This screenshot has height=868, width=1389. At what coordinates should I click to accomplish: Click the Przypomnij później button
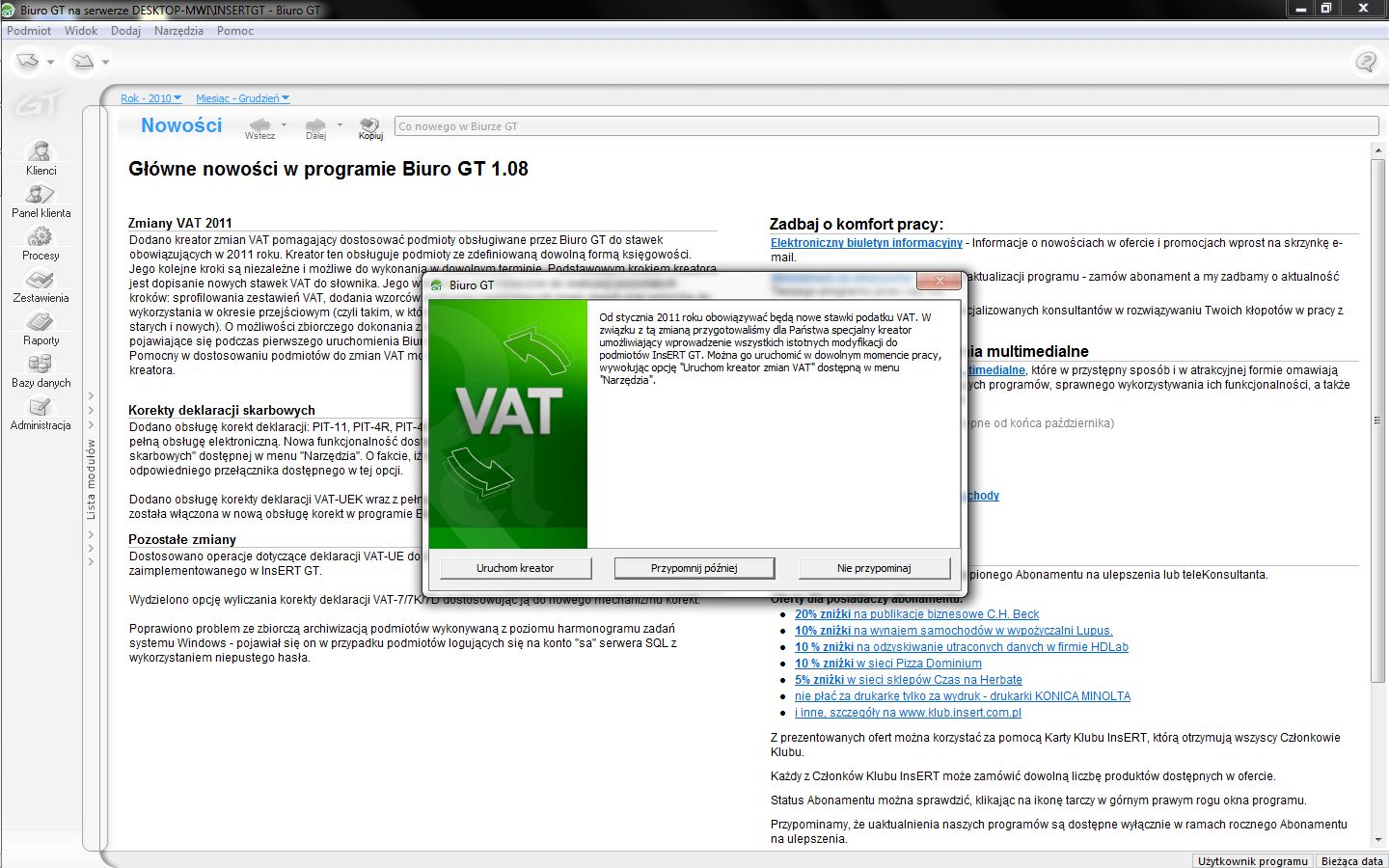[694, 568]
